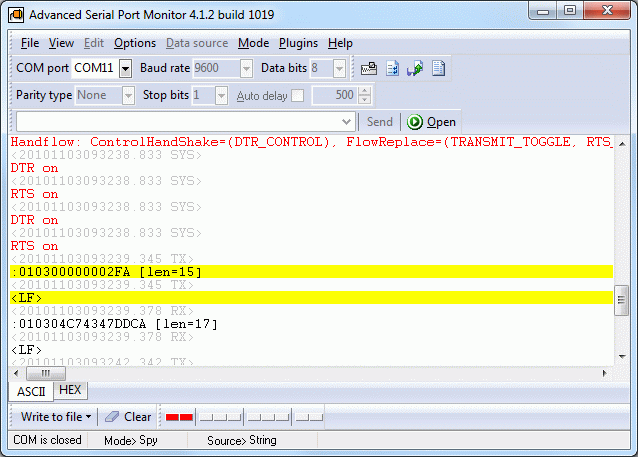This screenshot has width=638, height=457.
Task: Increase the auto delay value with up arrow
Action: pos(365,91)
